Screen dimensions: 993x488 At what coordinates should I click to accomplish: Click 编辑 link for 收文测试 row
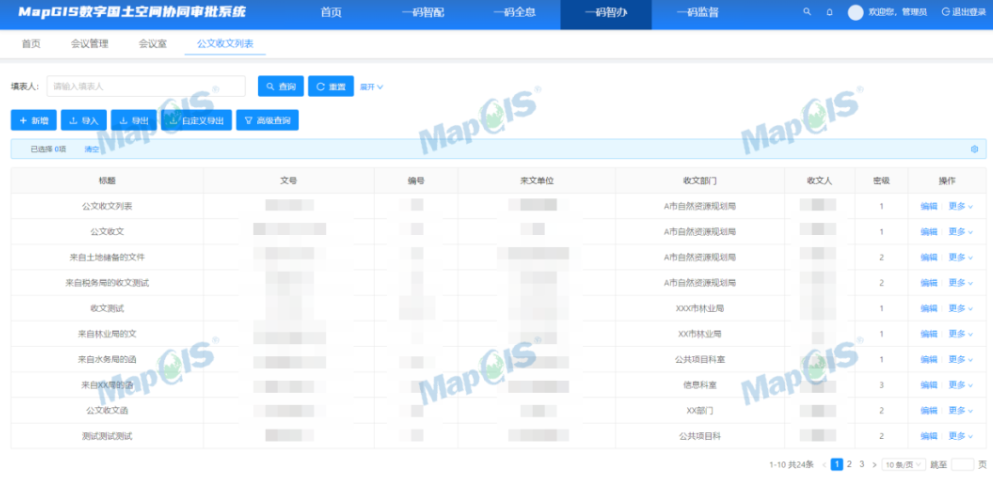(929, 309)
